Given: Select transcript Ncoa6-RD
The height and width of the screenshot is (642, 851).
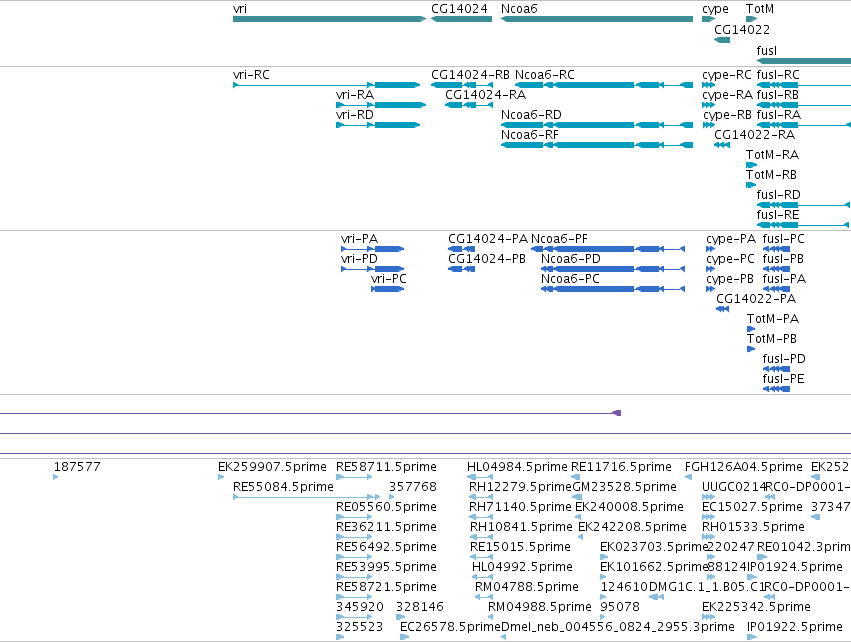Looking at the screenshot, I should point(597,125).
